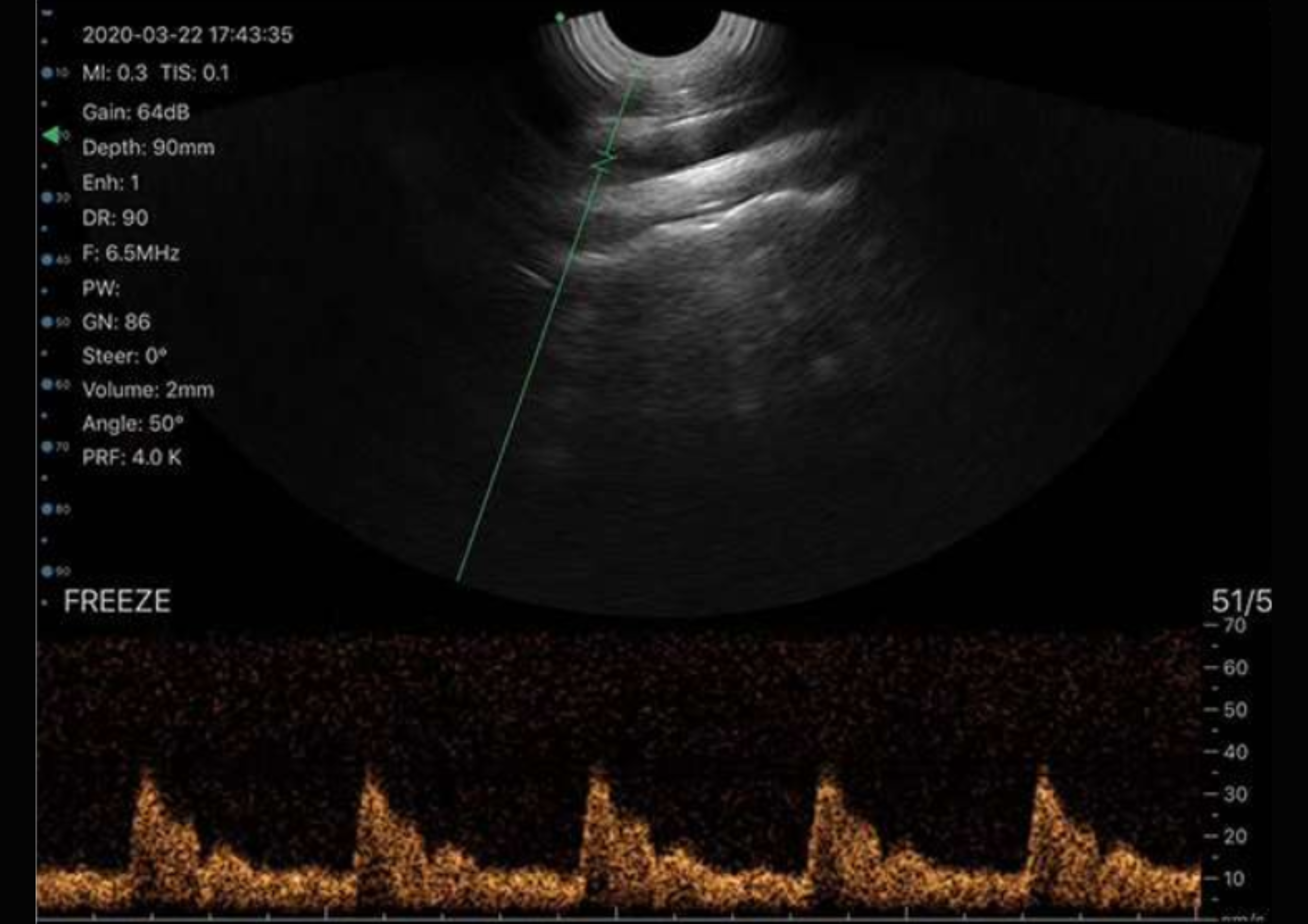The height and width of the screenshot is (924, 1308).
Task: Click the PRF: 4.0 K readout
Action: pos(132,458)
